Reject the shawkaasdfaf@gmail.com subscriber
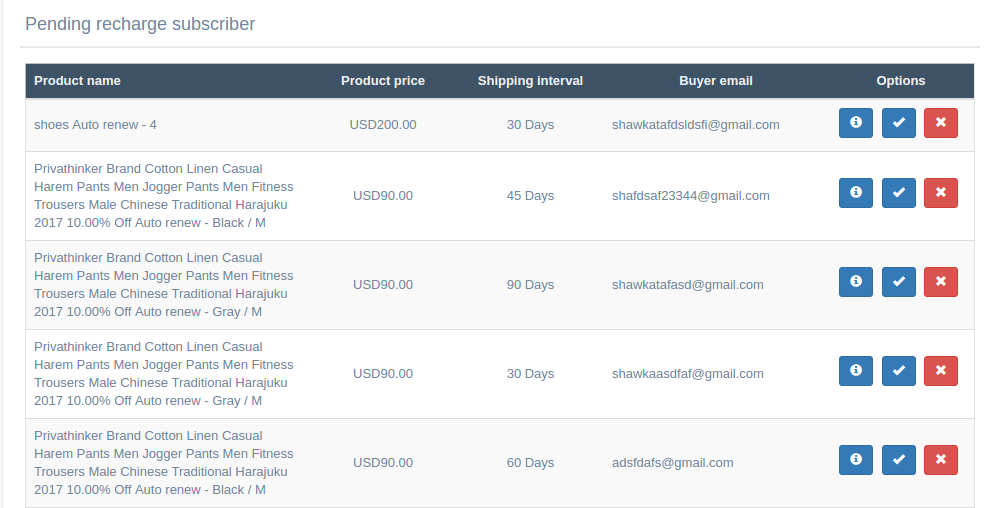This screenshot has width=997, height=508. pos(941,371)
